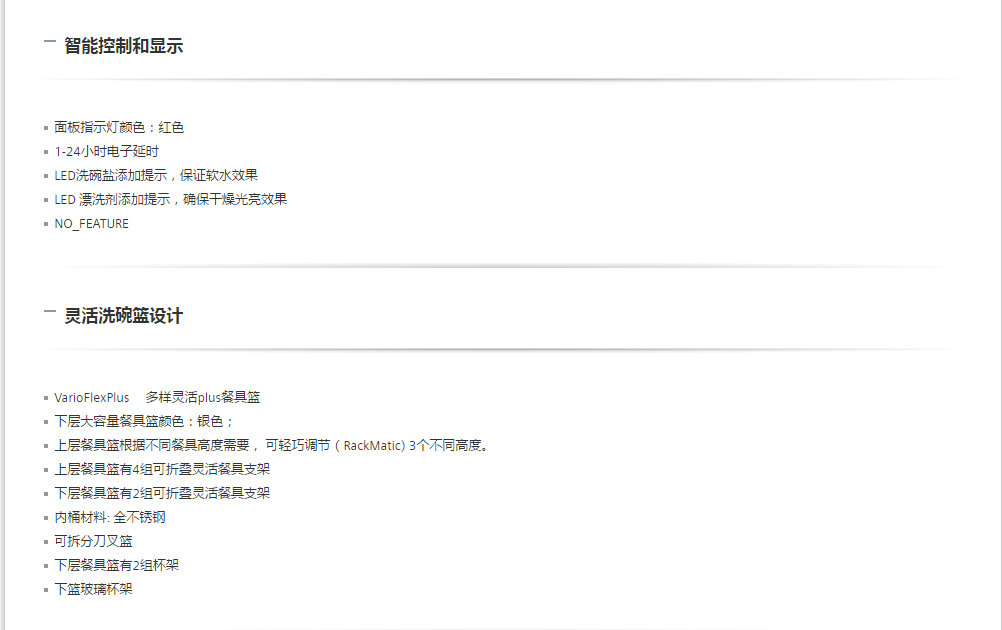Click the 智能控制和显示 heading
The width and height of the screenshot is (1002, 630).
click(123, 46)
